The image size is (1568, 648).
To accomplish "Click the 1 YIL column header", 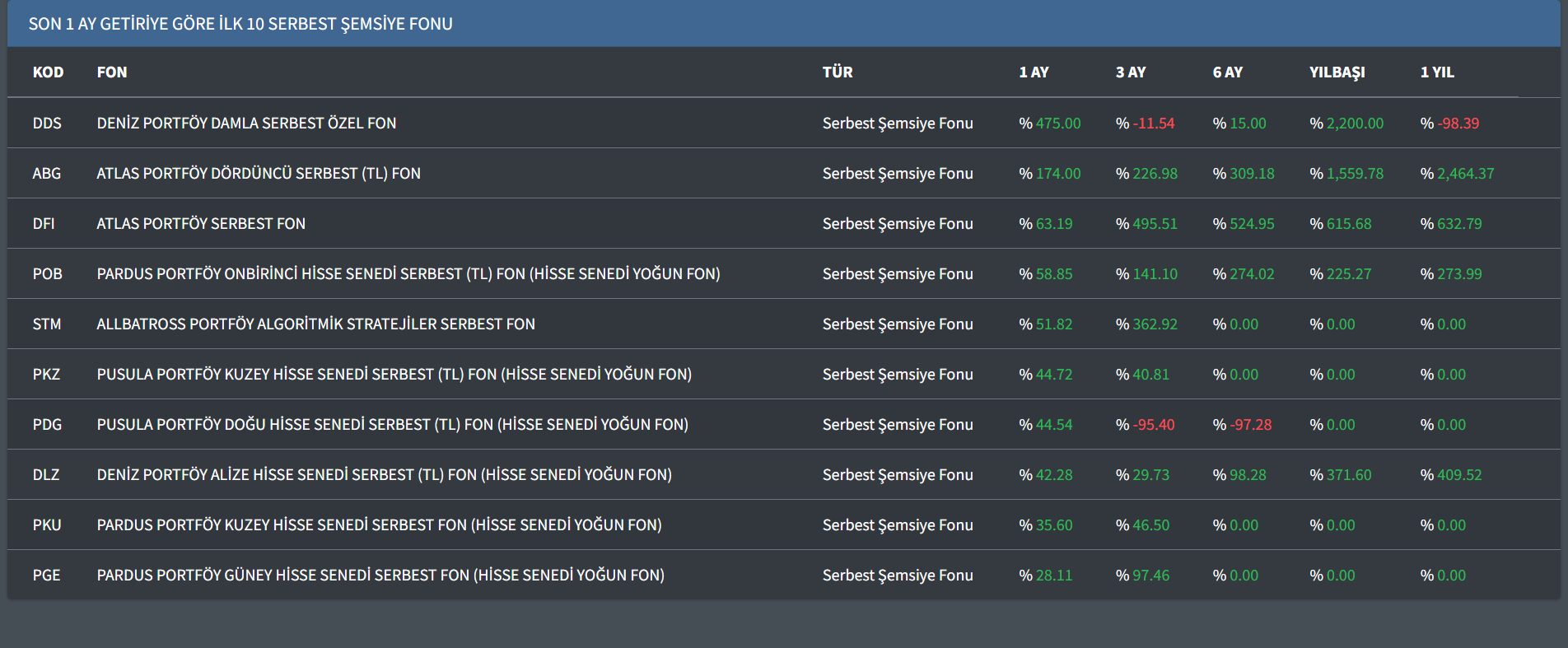I will pos(1437,72).
